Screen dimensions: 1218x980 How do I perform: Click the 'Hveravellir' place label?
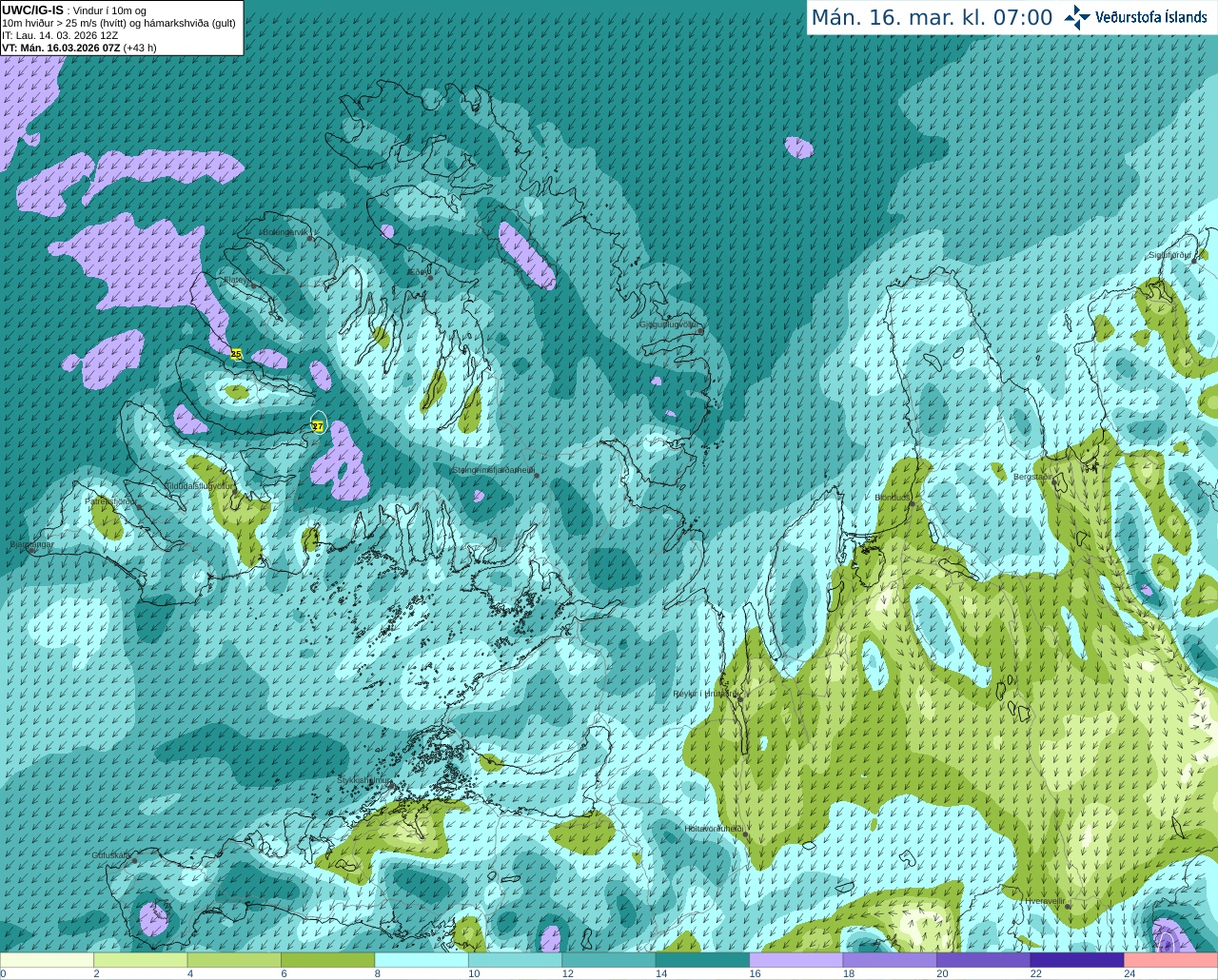[1045, 900]
